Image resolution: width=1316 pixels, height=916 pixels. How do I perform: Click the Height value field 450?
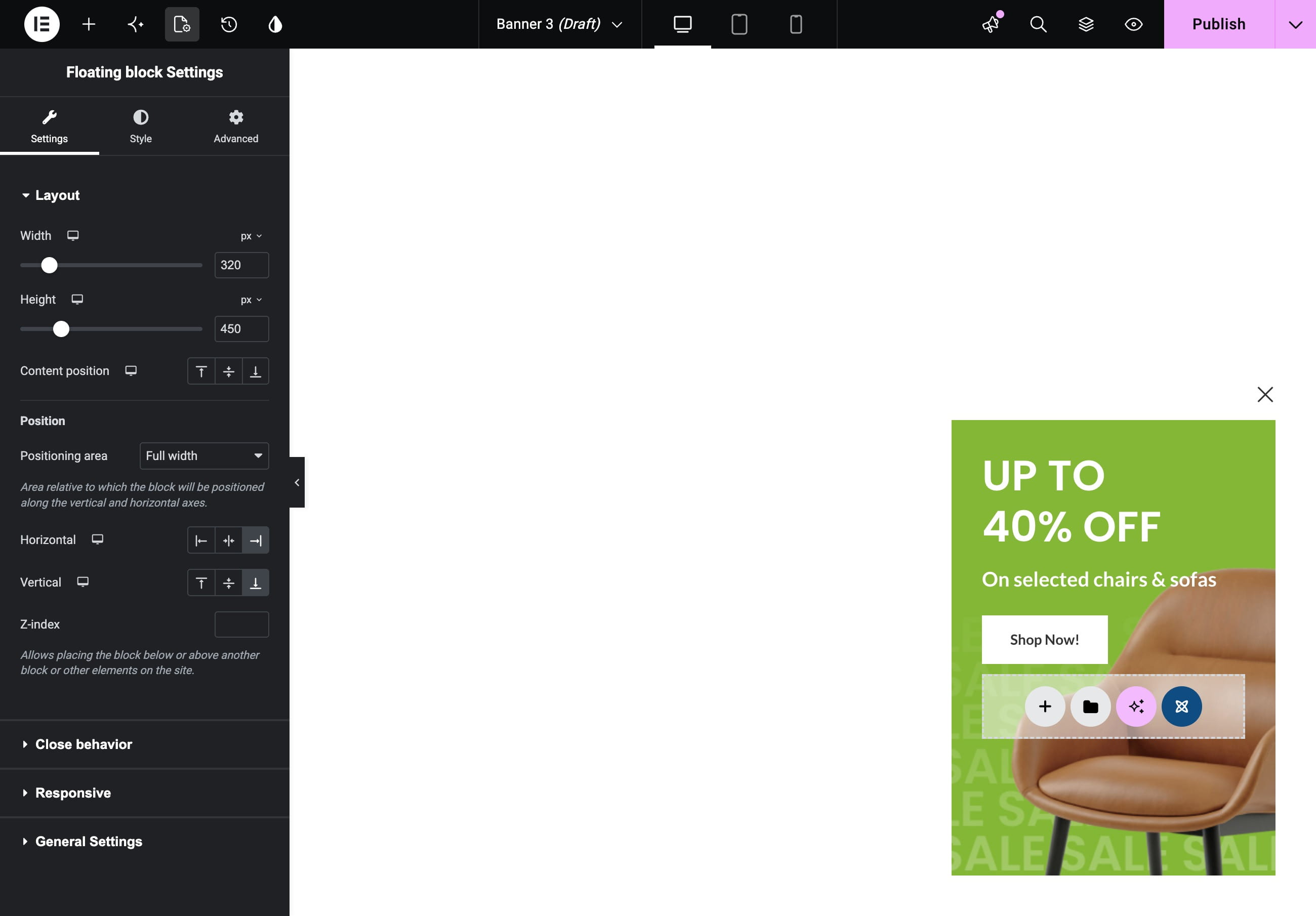241,328
